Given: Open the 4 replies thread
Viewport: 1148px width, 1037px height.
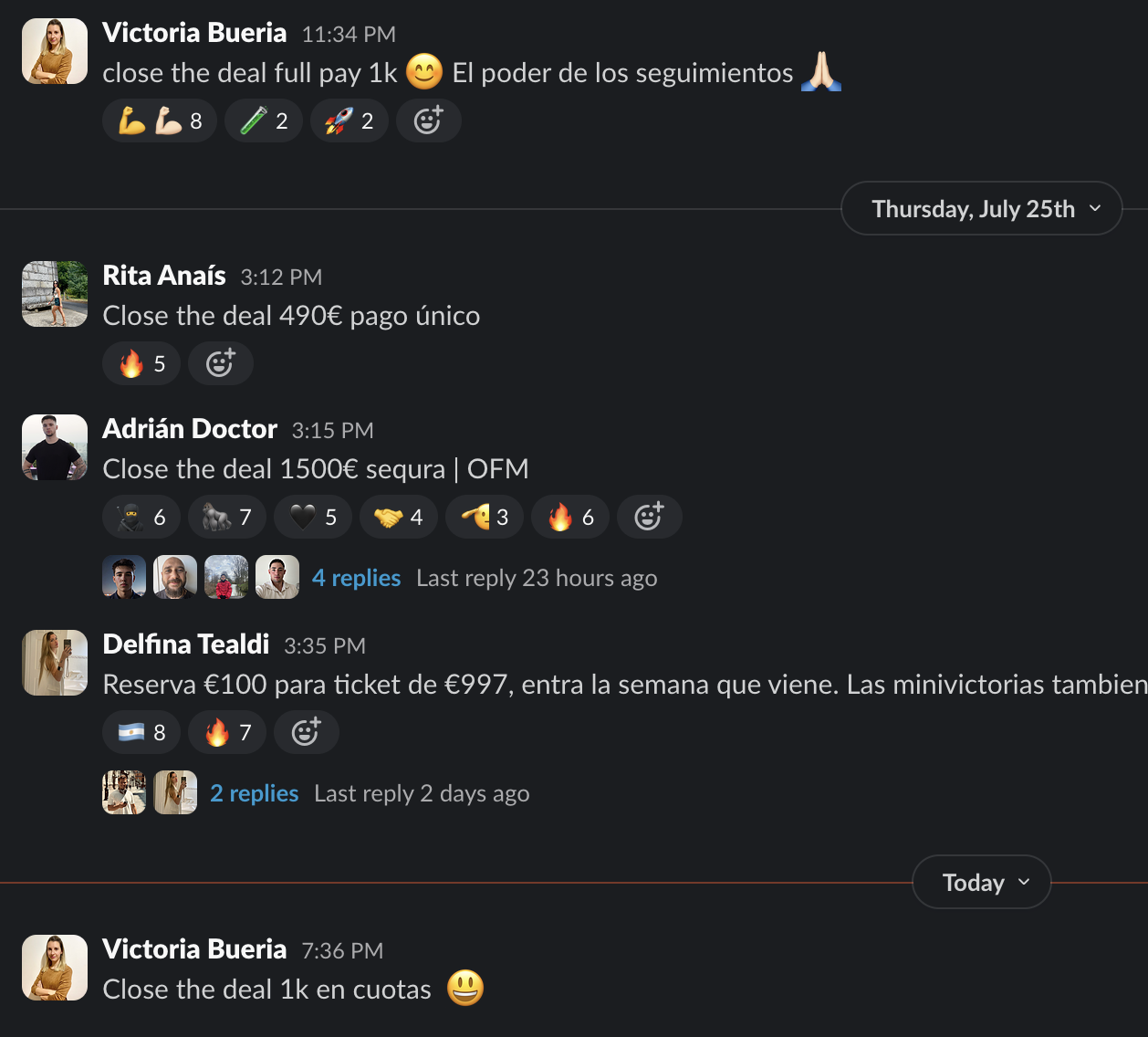Looking at the screenshot, I should pyautogui.click(x=356, y=578).
